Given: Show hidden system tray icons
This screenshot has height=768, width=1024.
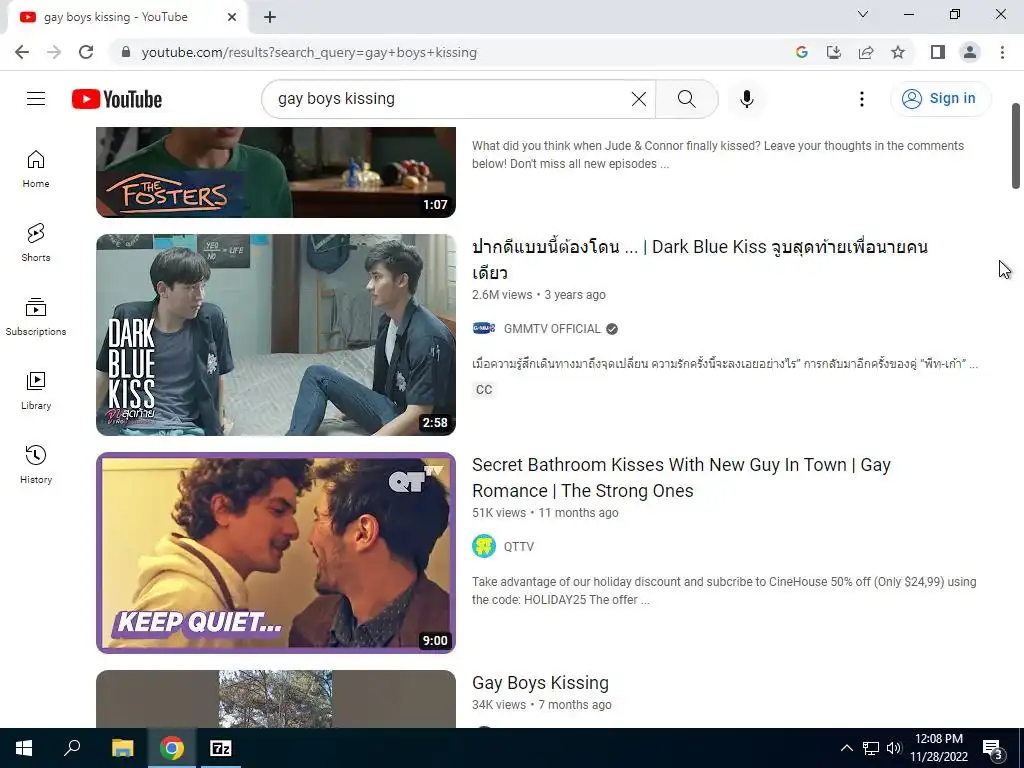Looking at the screenshot, I should pos(846,748).
